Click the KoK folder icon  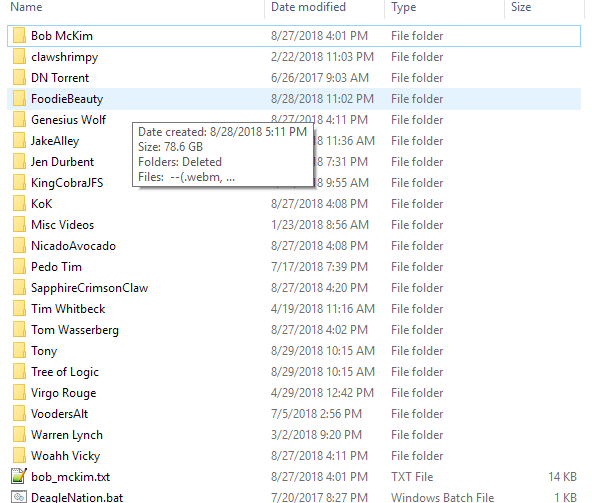pyautogui.click(x=19, y=204)
